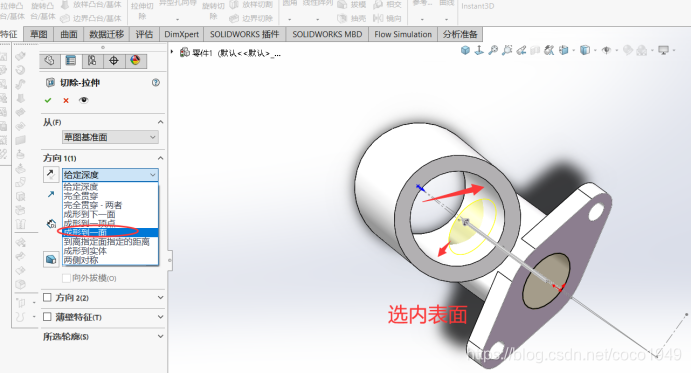
Task: Open the FeatureManager design tree tab icon
Action: coord(49,61)
